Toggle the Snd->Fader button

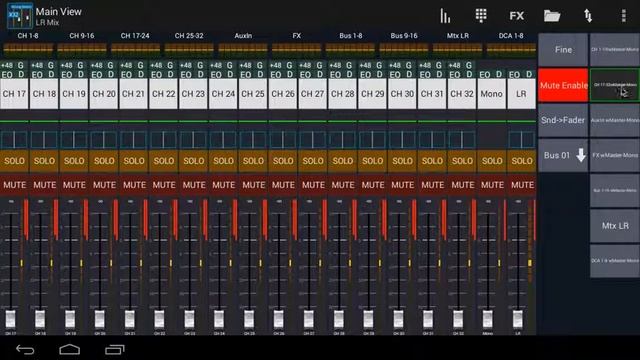(x=563, y=120)
